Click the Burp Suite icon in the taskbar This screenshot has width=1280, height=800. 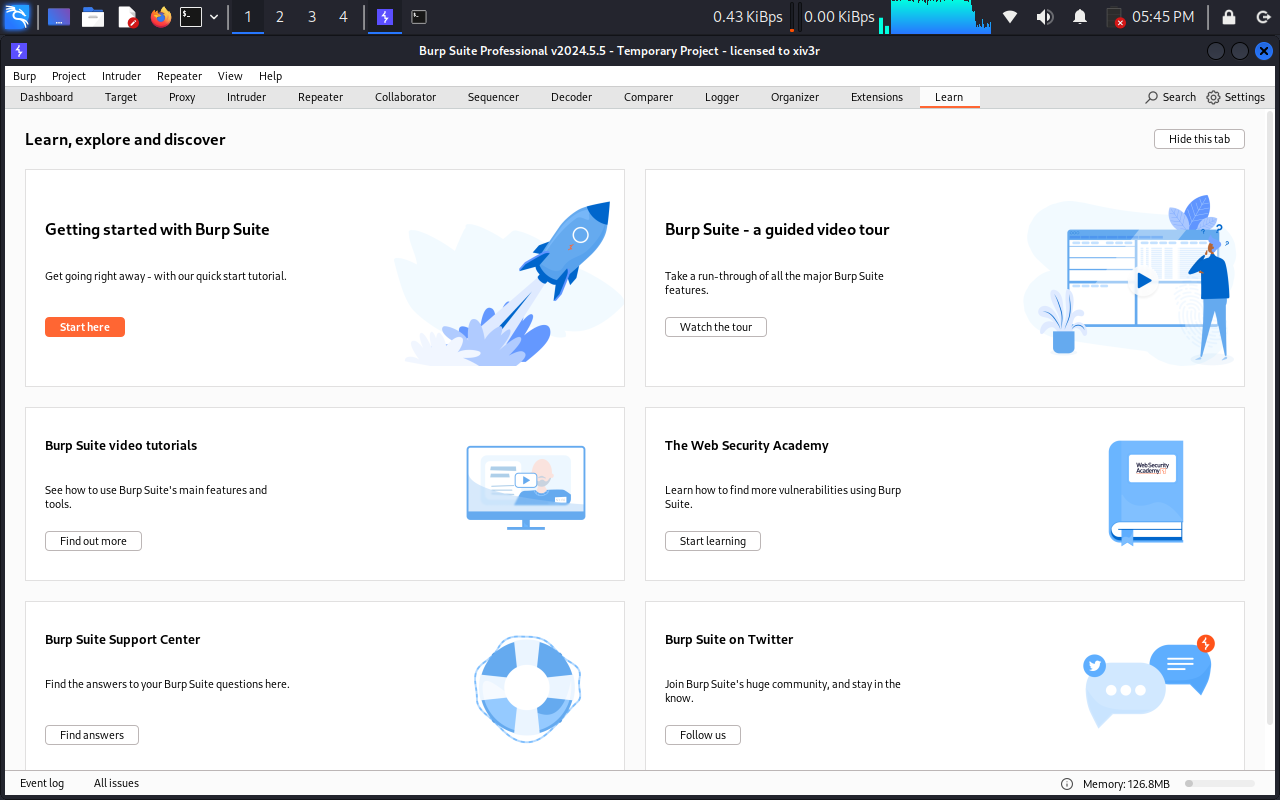tap(384, 17)
